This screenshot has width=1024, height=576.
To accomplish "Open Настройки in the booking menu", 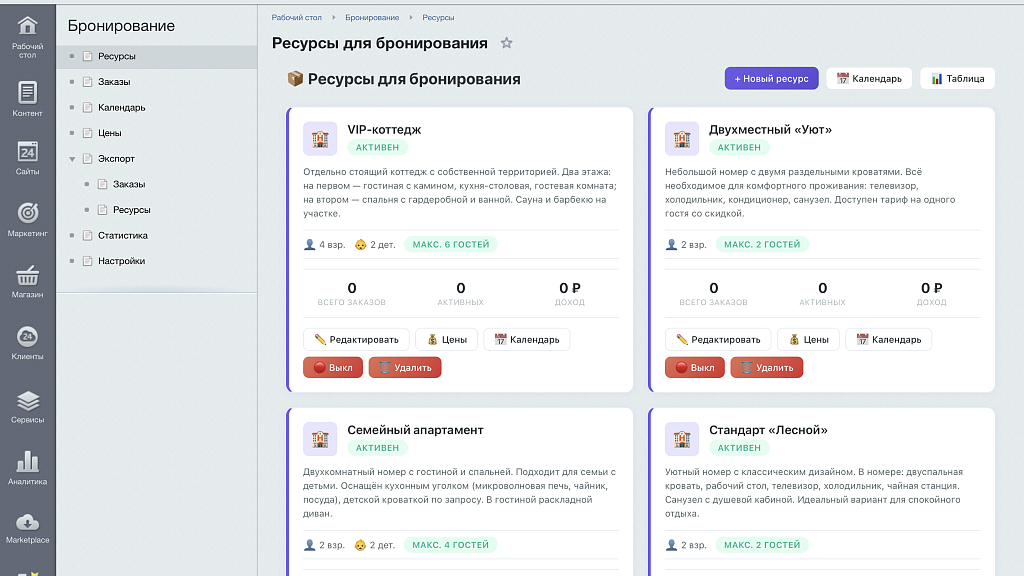I will tap(121, 261).
